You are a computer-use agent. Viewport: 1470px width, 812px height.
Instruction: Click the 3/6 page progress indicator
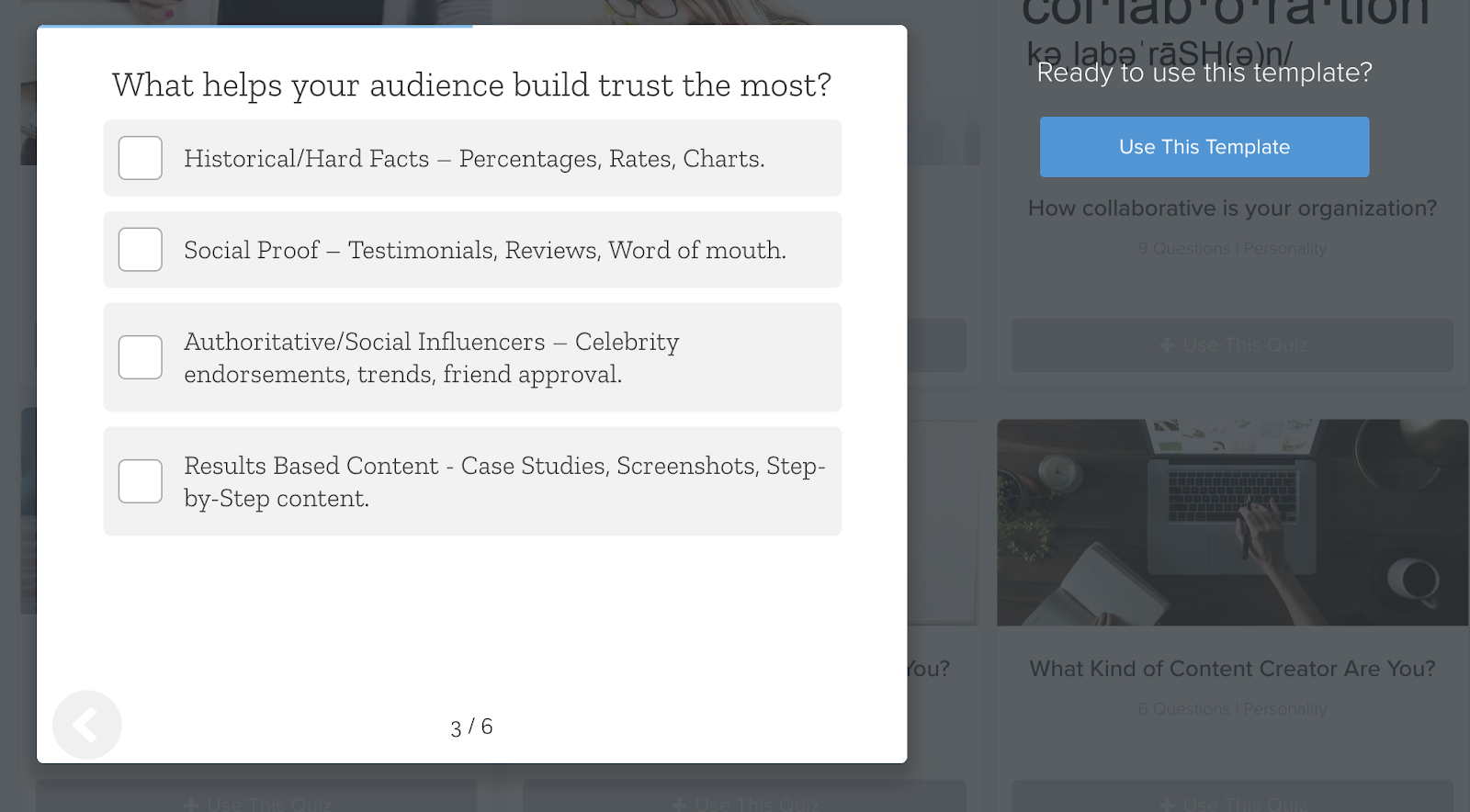471,726
